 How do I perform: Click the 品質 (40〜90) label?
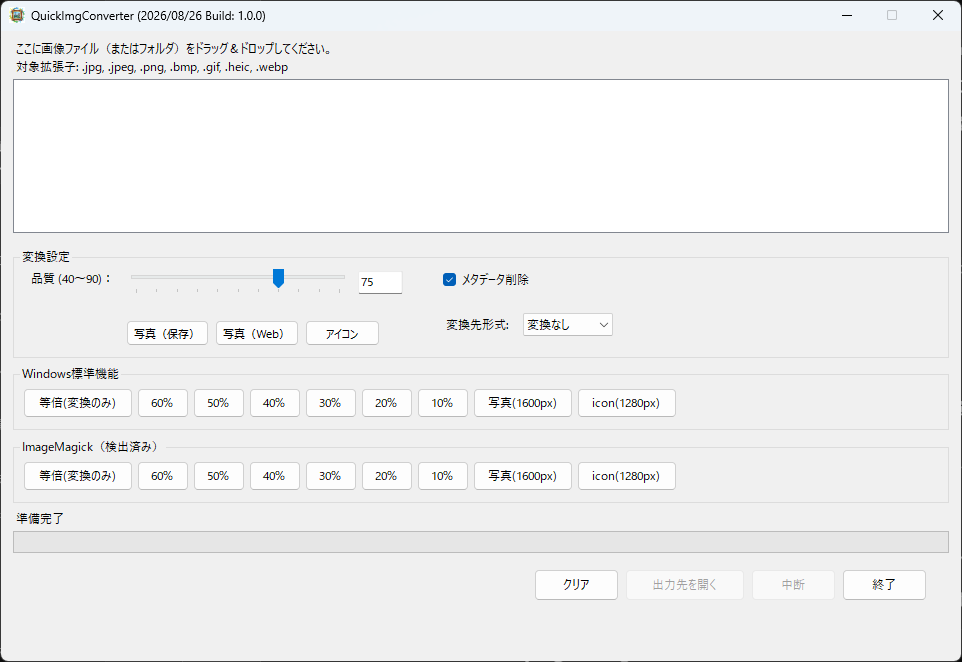[71, 279]
